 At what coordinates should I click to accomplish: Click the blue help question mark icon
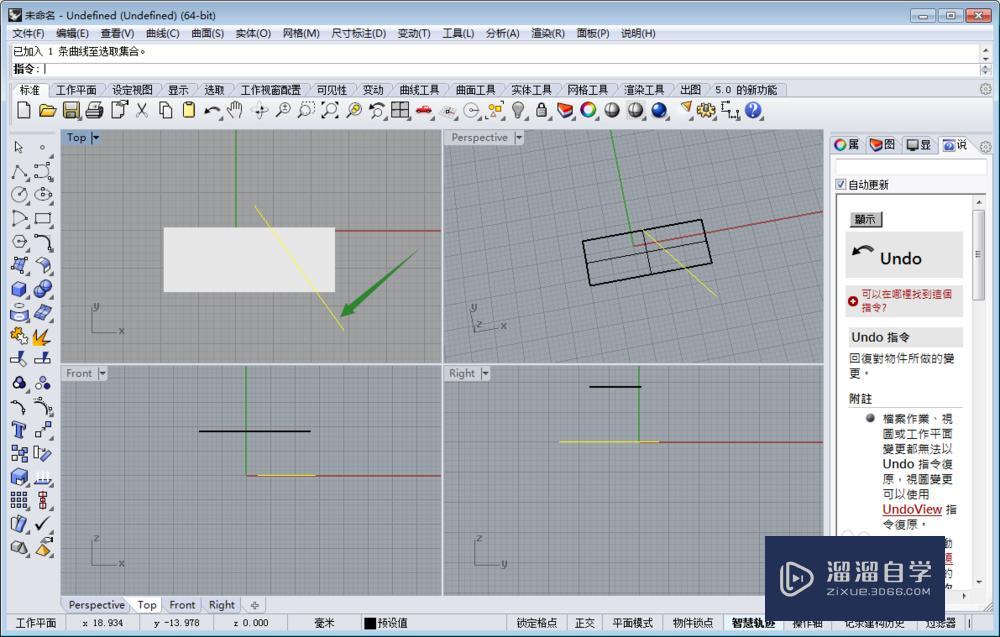coord(753,110)
